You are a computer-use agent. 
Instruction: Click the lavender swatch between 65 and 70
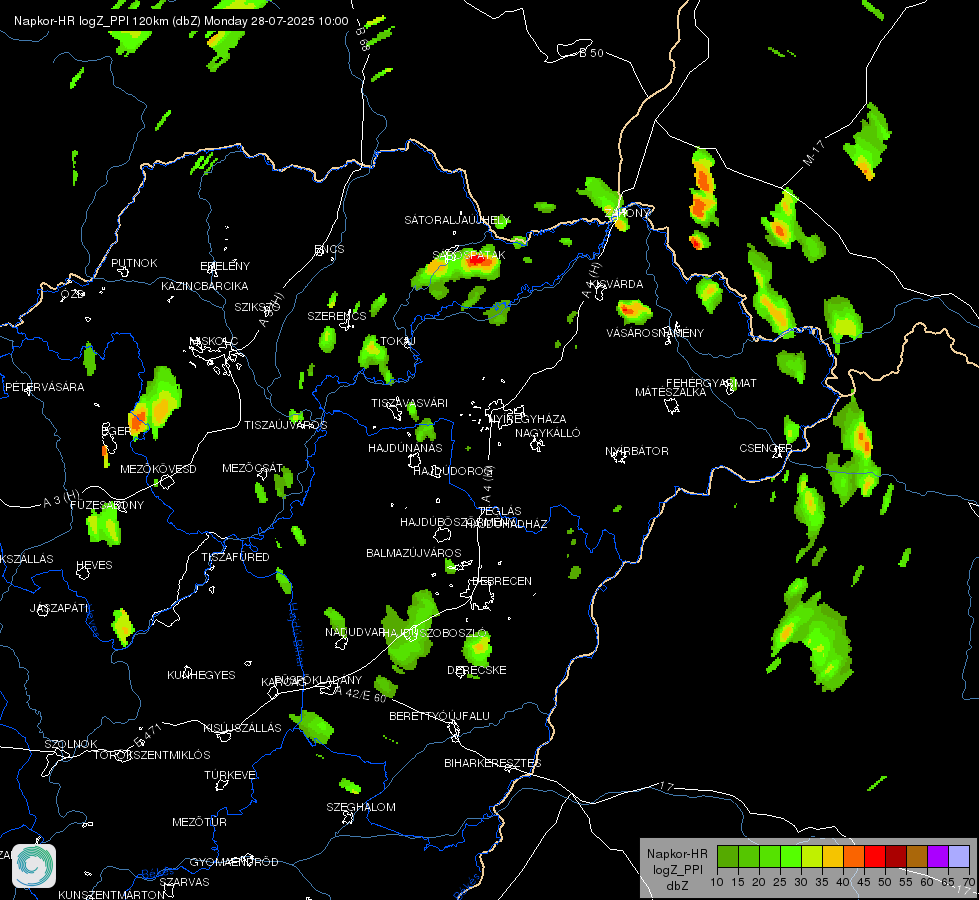959,856
